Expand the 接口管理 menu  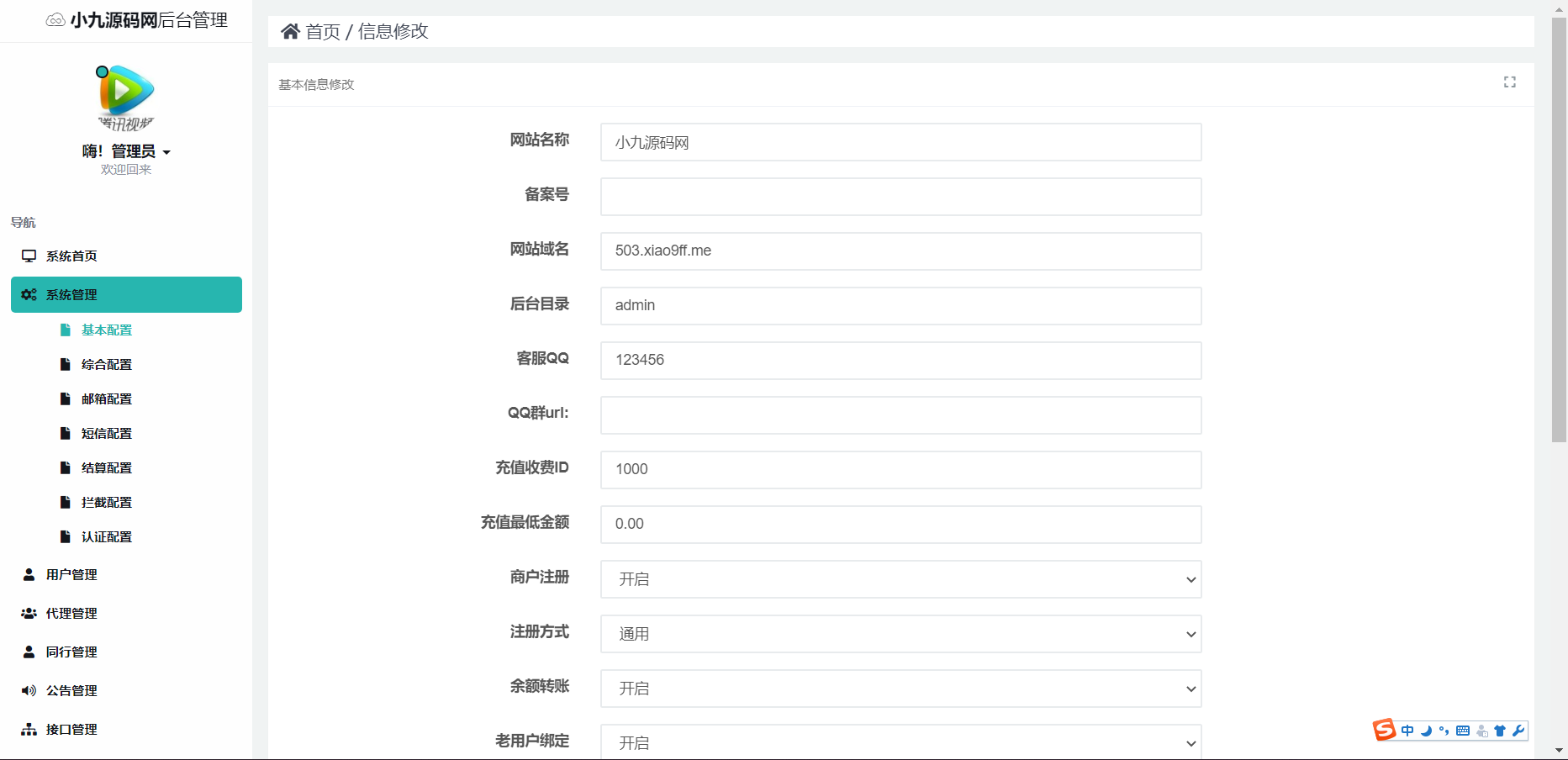[x=126, y=729]
